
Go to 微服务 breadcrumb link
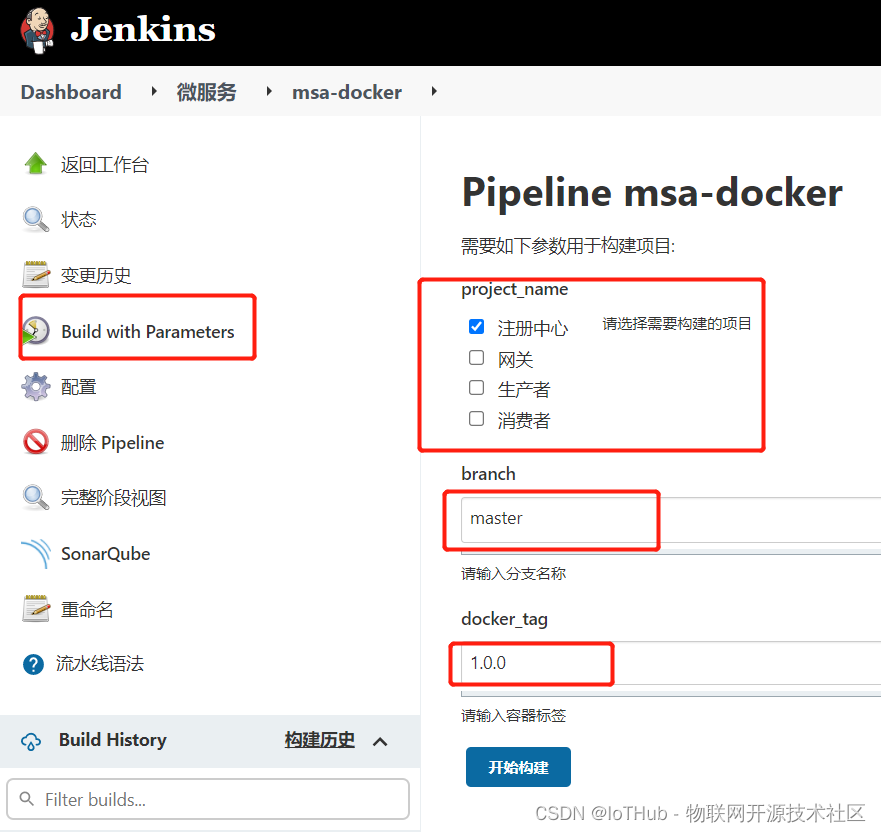pos(207,92)
